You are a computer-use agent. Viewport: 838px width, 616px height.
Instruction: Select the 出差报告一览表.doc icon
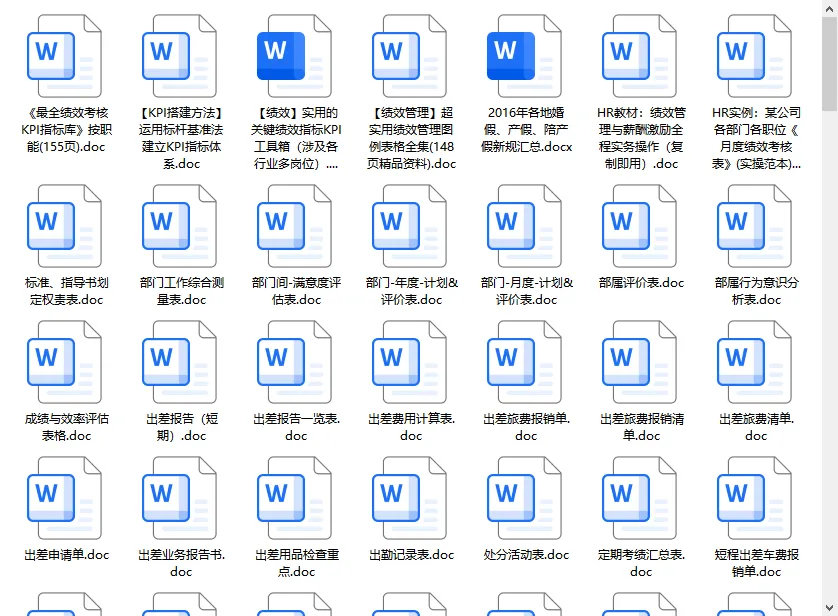click(x=294, y=362)
